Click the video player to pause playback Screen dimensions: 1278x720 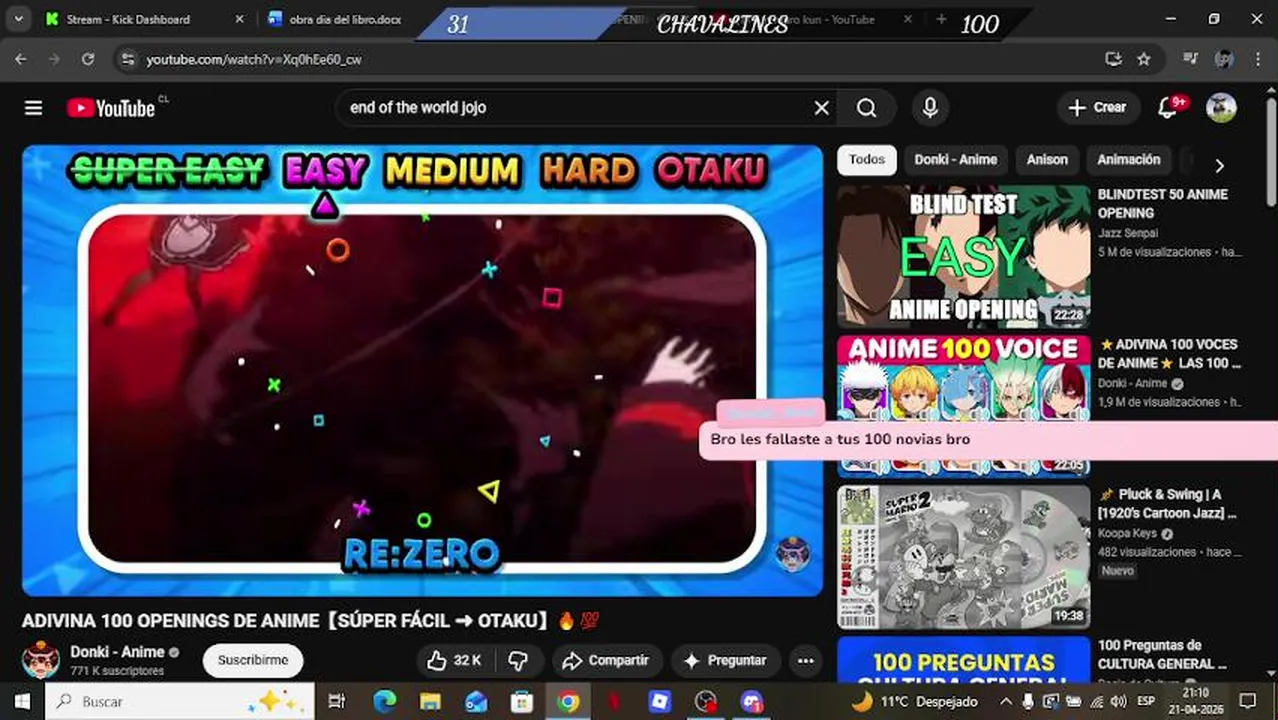coord(422,370)
